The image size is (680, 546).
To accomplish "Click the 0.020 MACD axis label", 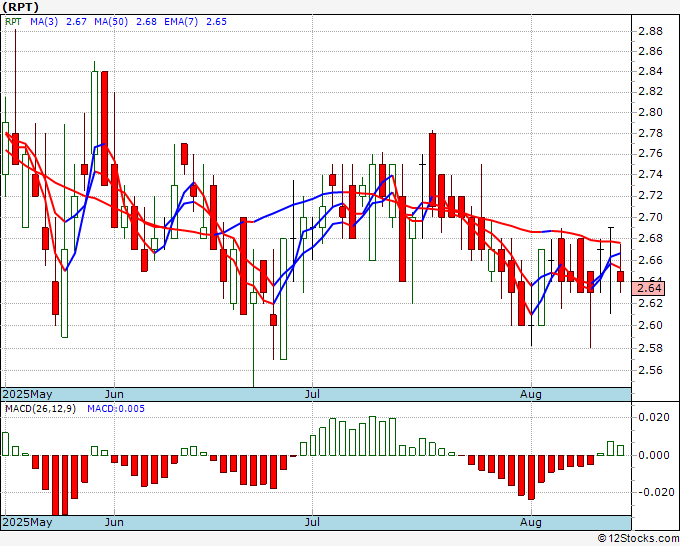I will pos(654,417).
